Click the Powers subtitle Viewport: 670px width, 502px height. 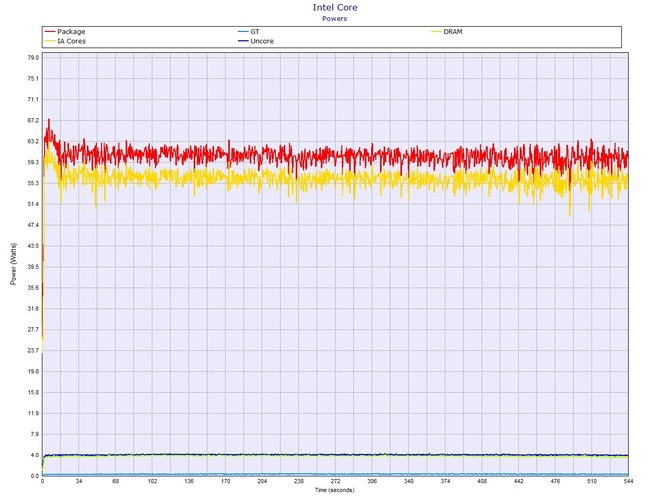click(x=335, y=18)
